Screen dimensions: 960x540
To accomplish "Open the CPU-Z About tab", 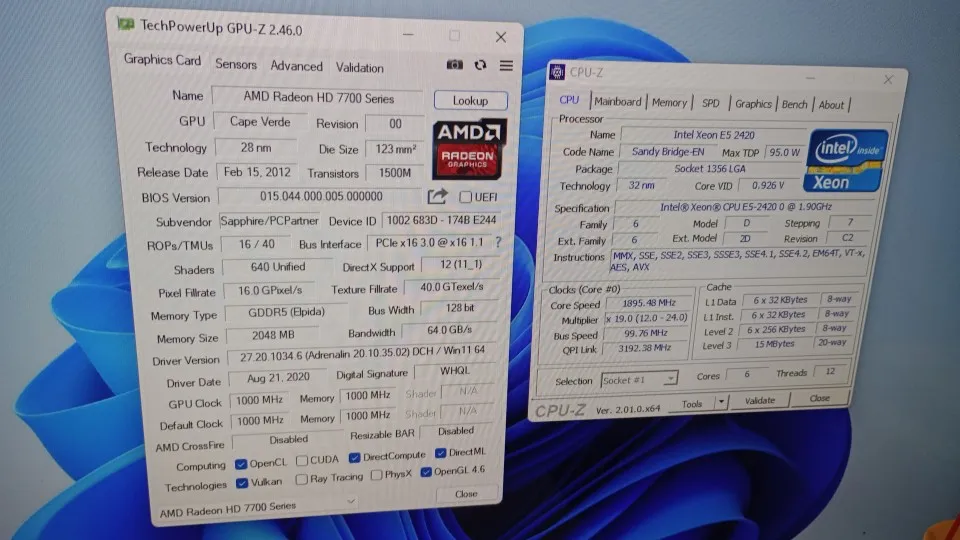I will coord(831,105).
